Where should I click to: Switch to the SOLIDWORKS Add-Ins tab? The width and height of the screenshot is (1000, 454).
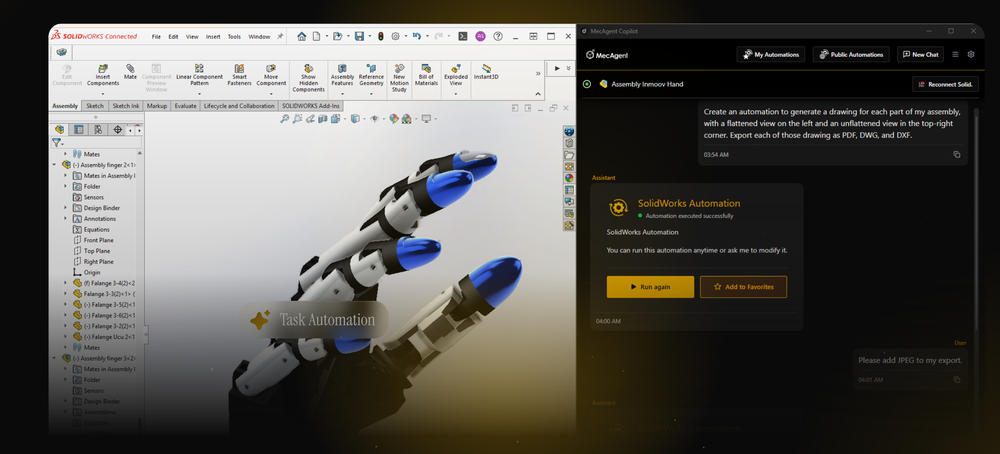pyautogui.click(x=311, y=106)
